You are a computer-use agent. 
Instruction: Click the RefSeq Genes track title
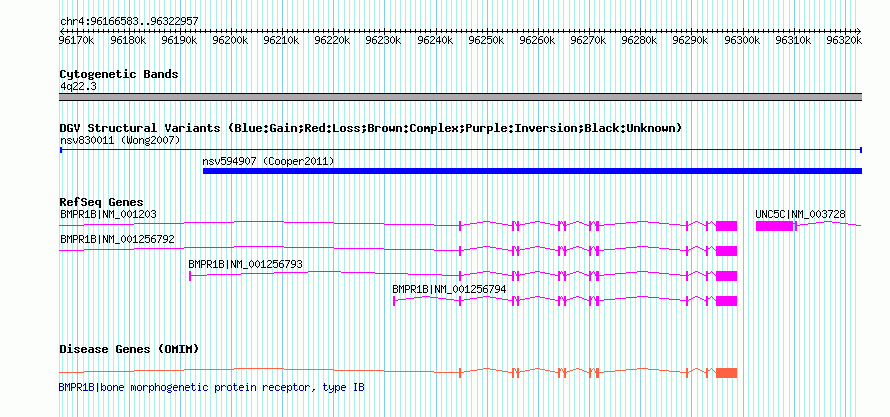102,203
